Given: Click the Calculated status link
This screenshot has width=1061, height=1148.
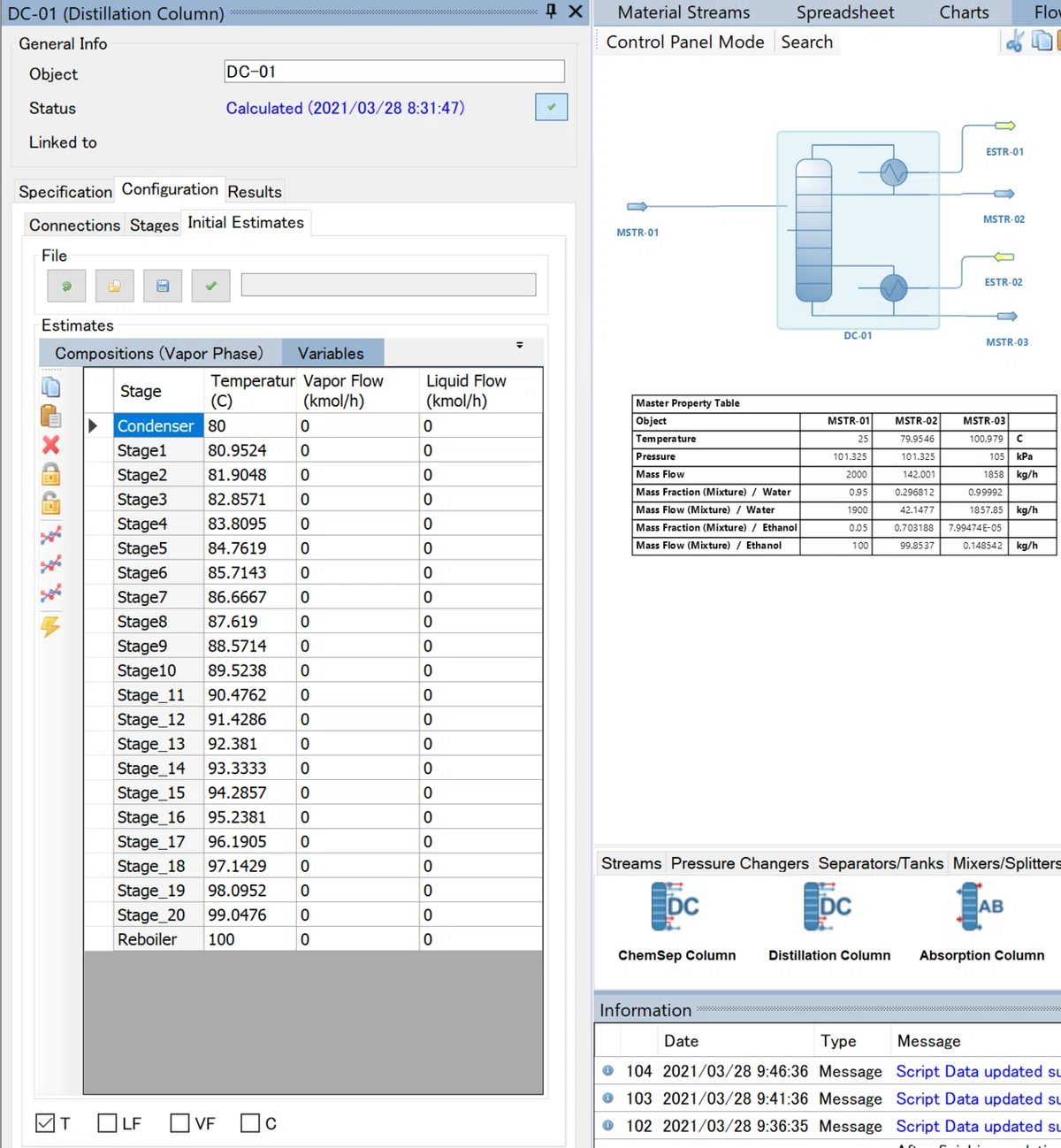Looking at the screenshot, I should coord(345,108).
